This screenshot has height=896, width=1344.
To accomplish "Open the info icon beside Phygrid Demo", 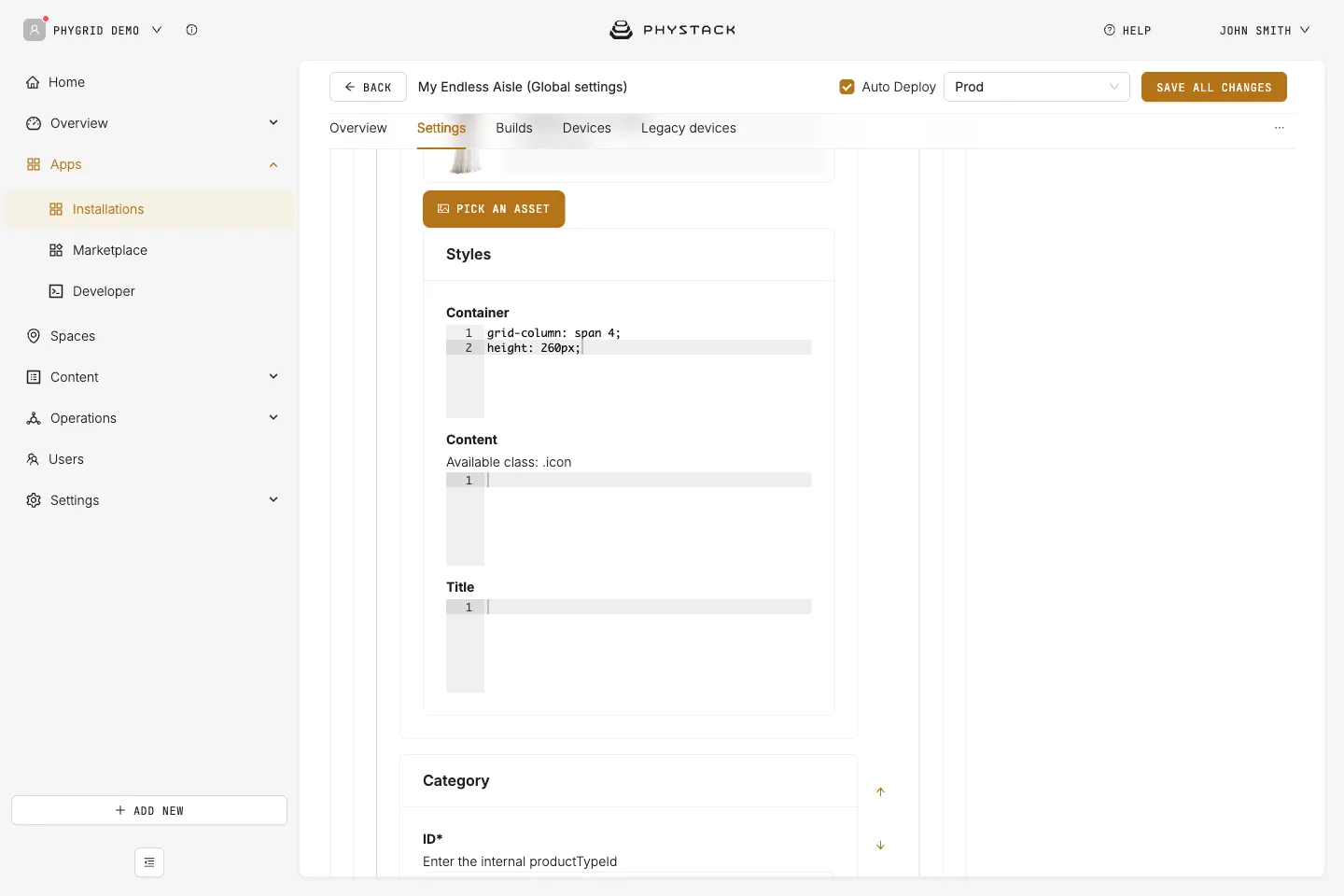I will (x=191, y=30).
